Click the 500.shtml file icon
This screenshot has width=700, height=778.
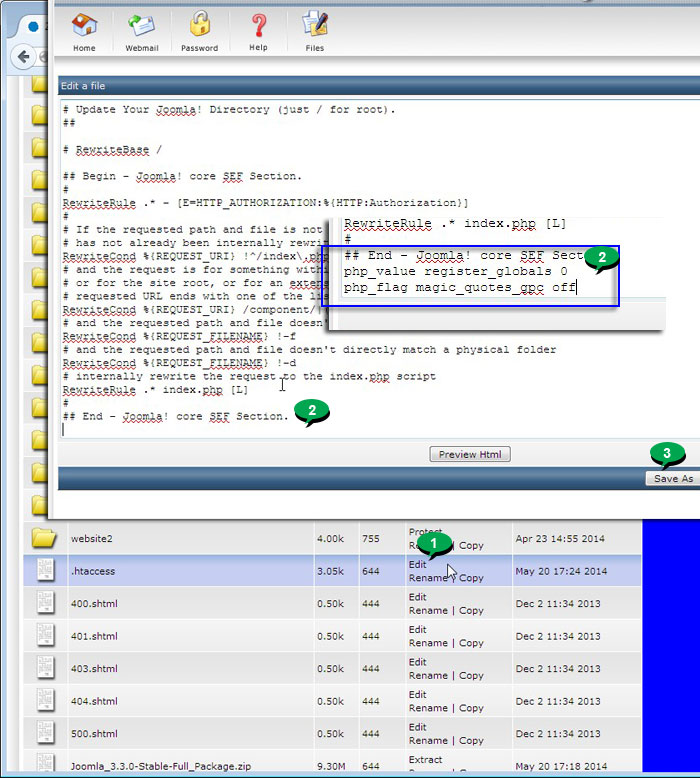[45, 733]
